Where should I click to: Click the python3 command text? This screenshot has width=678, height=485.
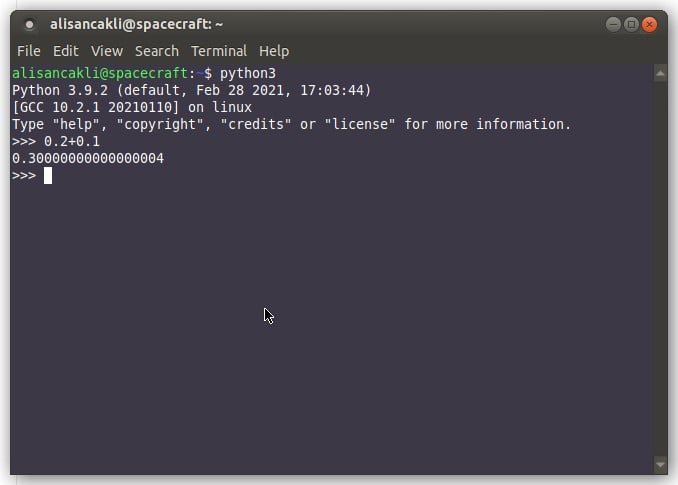click(248, 73)
